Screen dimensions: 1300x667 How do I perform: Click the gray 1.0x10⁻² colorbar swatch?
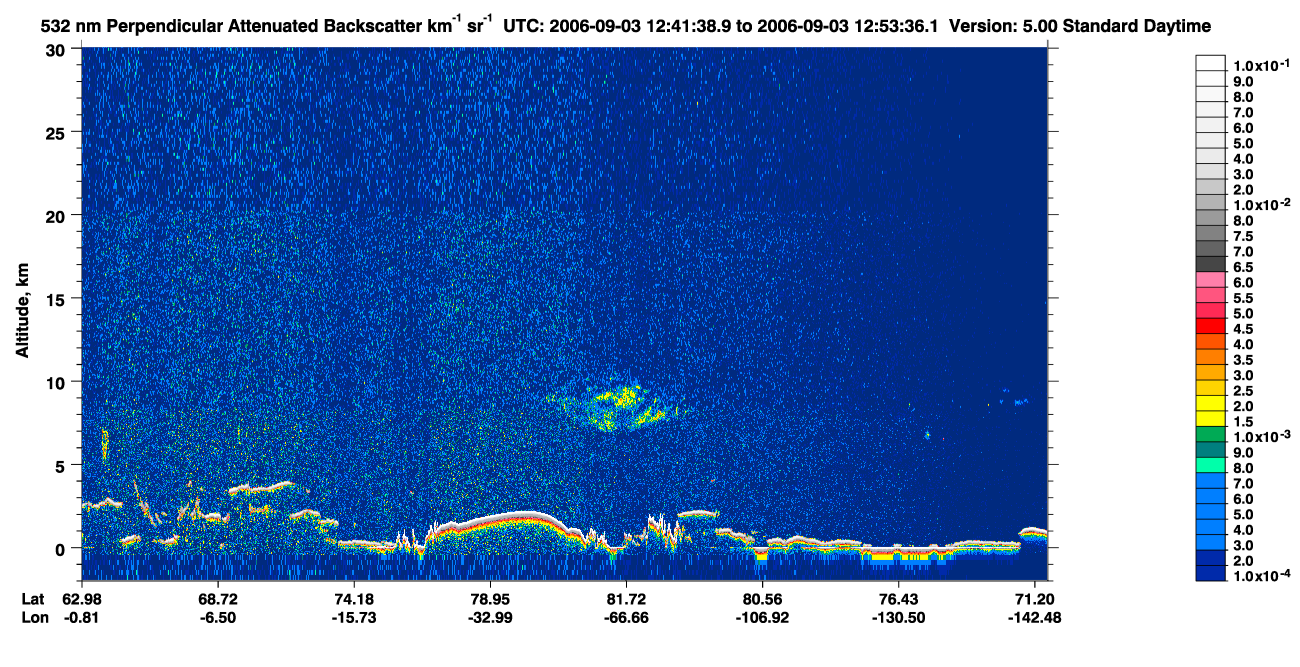(1211, 202)
